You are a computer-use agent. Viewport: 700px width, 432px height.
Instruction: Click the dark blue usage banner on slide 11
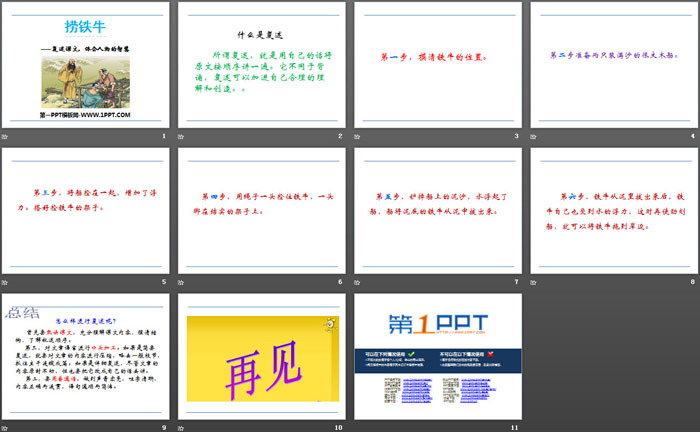coord(438,361)
